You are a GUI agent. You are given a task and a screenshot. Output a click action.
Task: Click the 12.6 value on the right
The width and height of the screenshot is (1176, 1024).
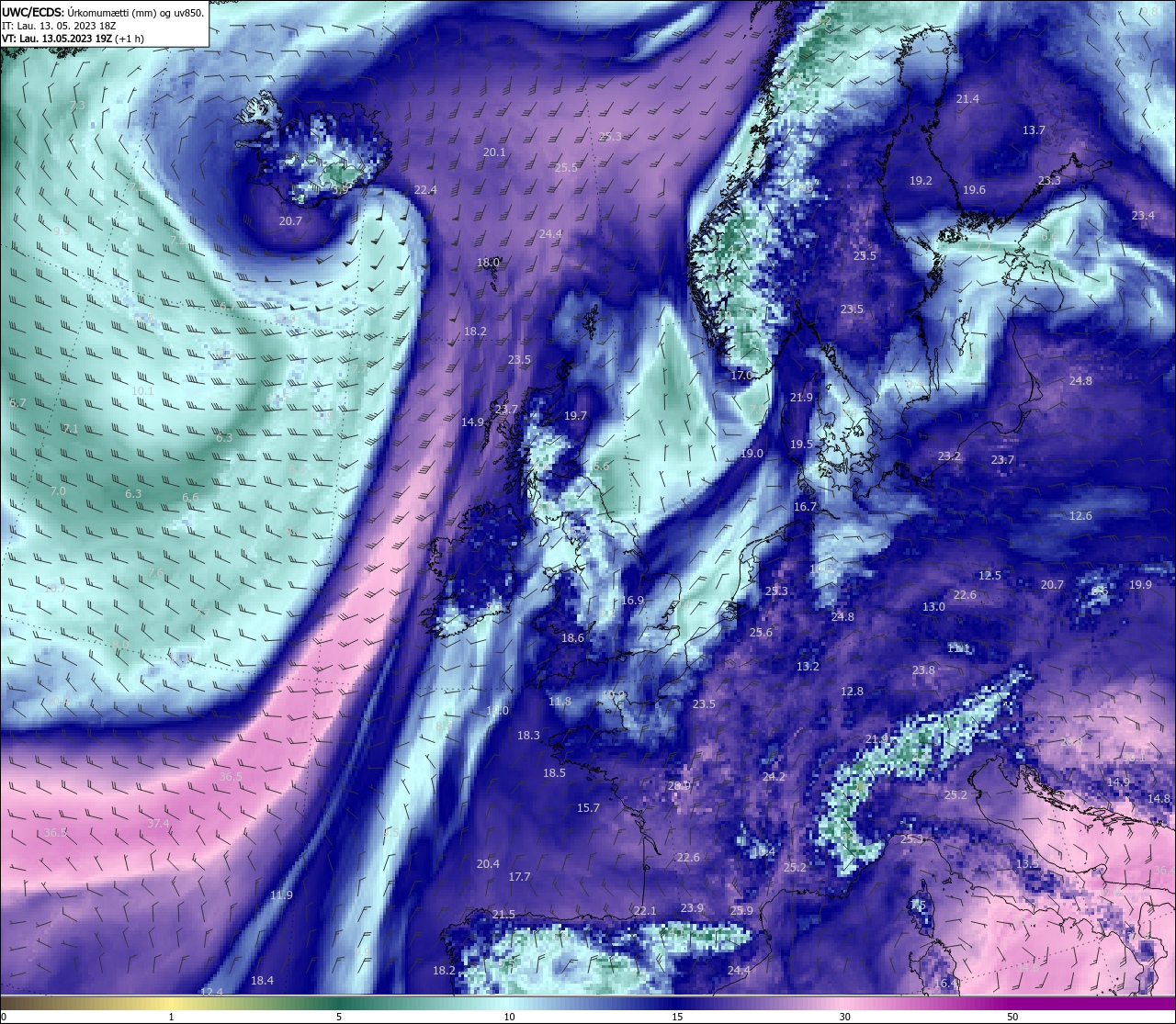(1080, 516)
